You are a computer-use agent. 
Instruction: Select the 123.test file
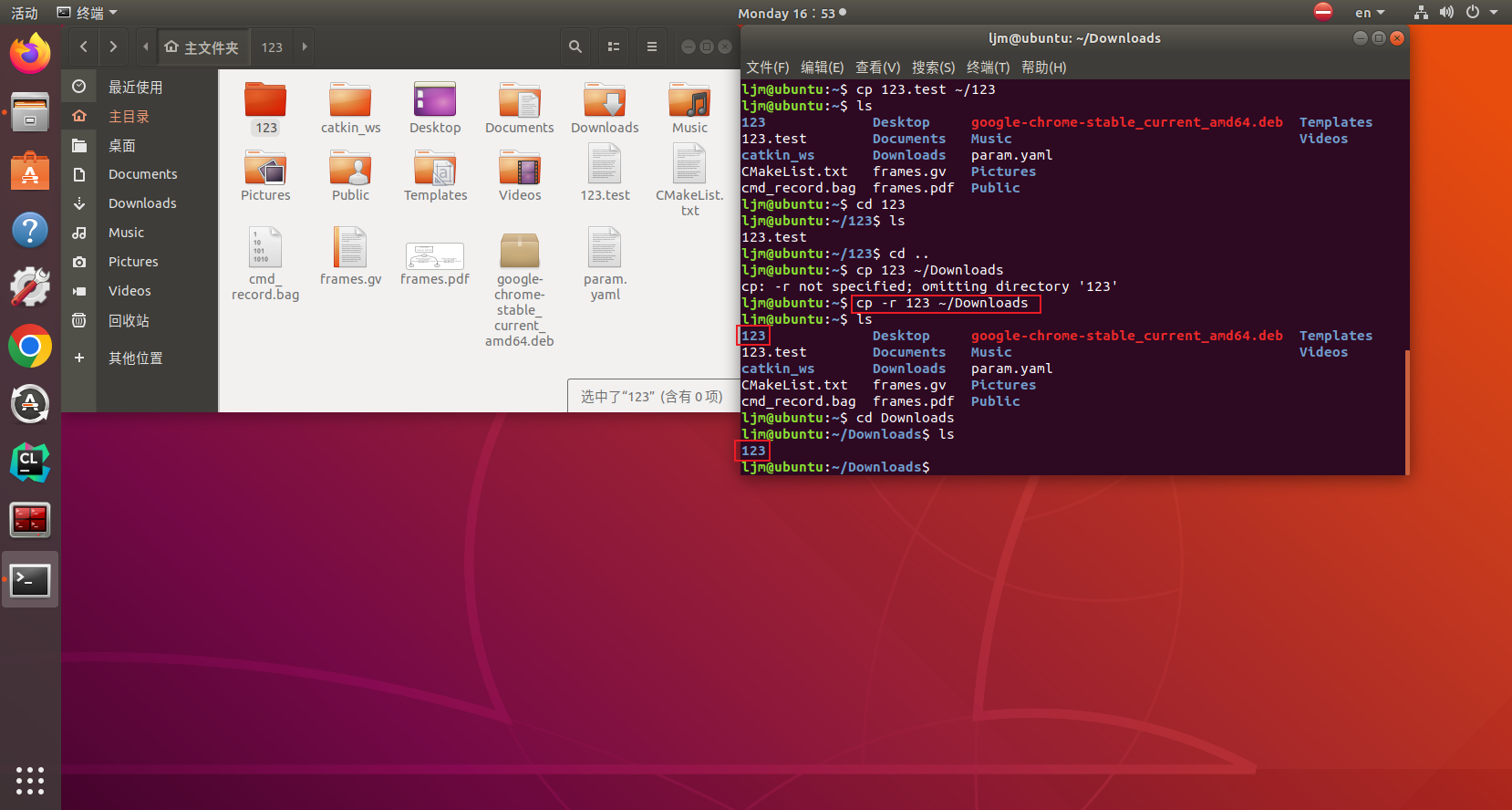605,173
